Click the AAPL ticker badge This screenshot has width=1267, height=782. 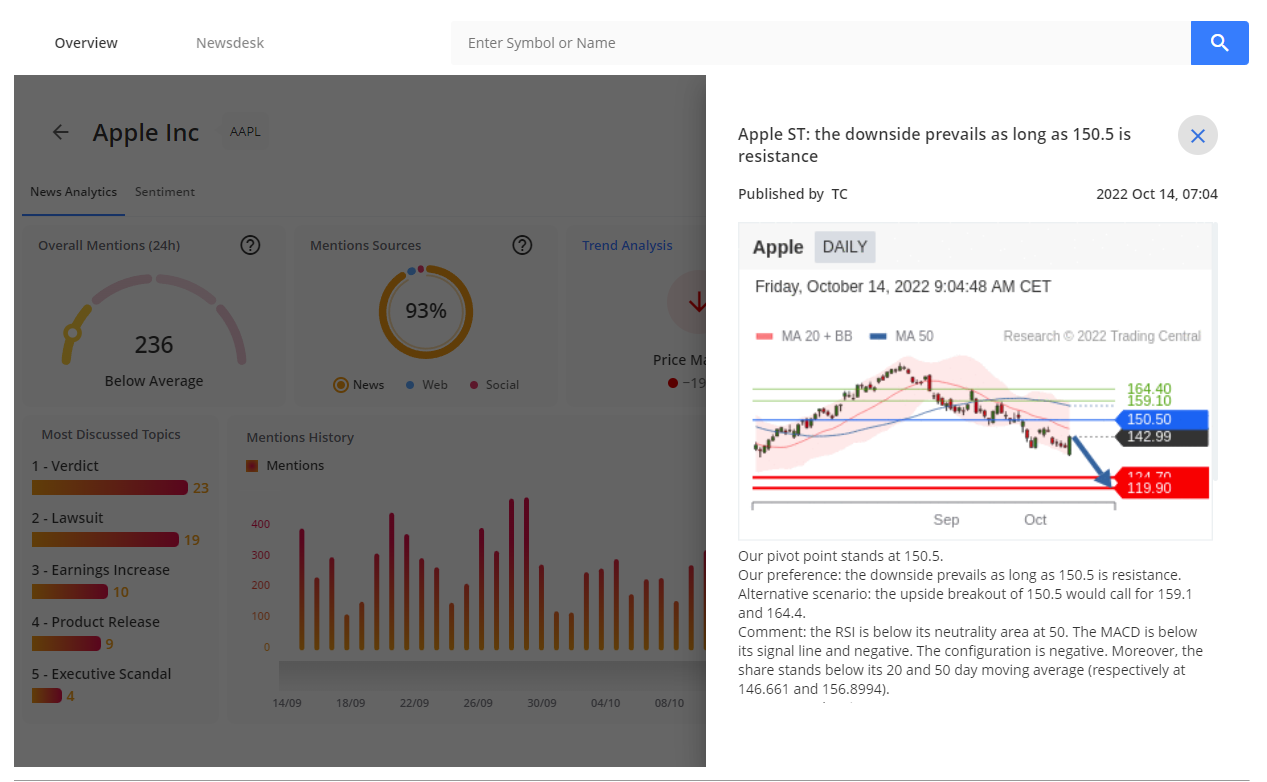click(x=246, y=131)
